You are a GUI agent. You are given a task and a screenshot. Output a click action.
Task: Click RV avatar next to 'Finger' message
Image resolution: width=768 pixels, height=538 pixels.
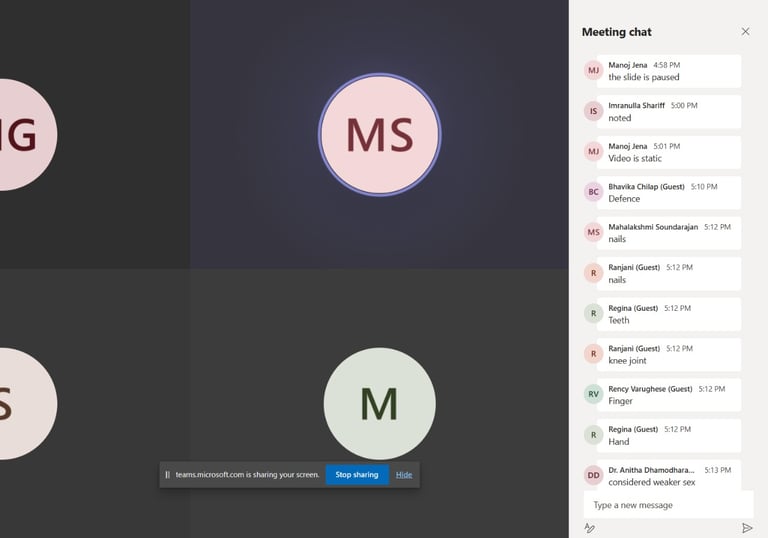(x=594, y=394)
